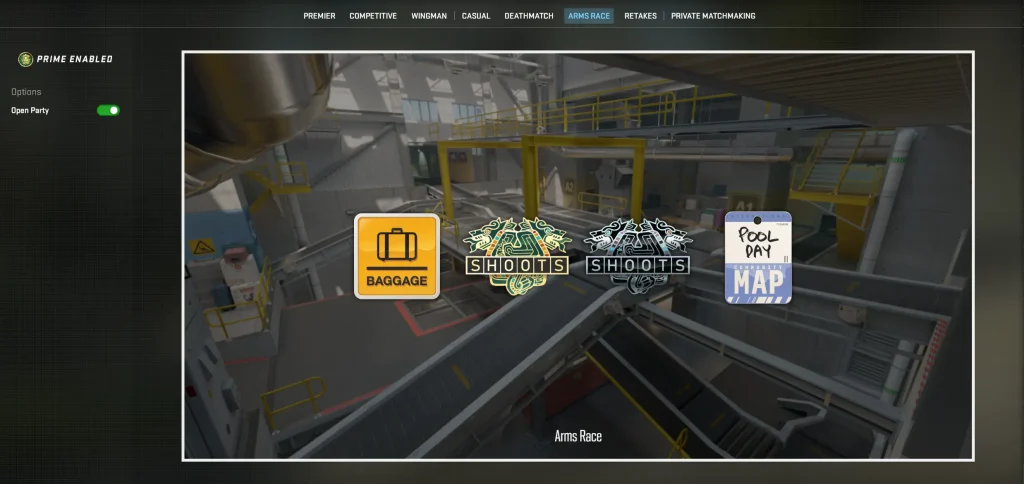Toggle the Open Party switch off
Viewport: 1024px width, 484px height.
click(x=108, y=110)
